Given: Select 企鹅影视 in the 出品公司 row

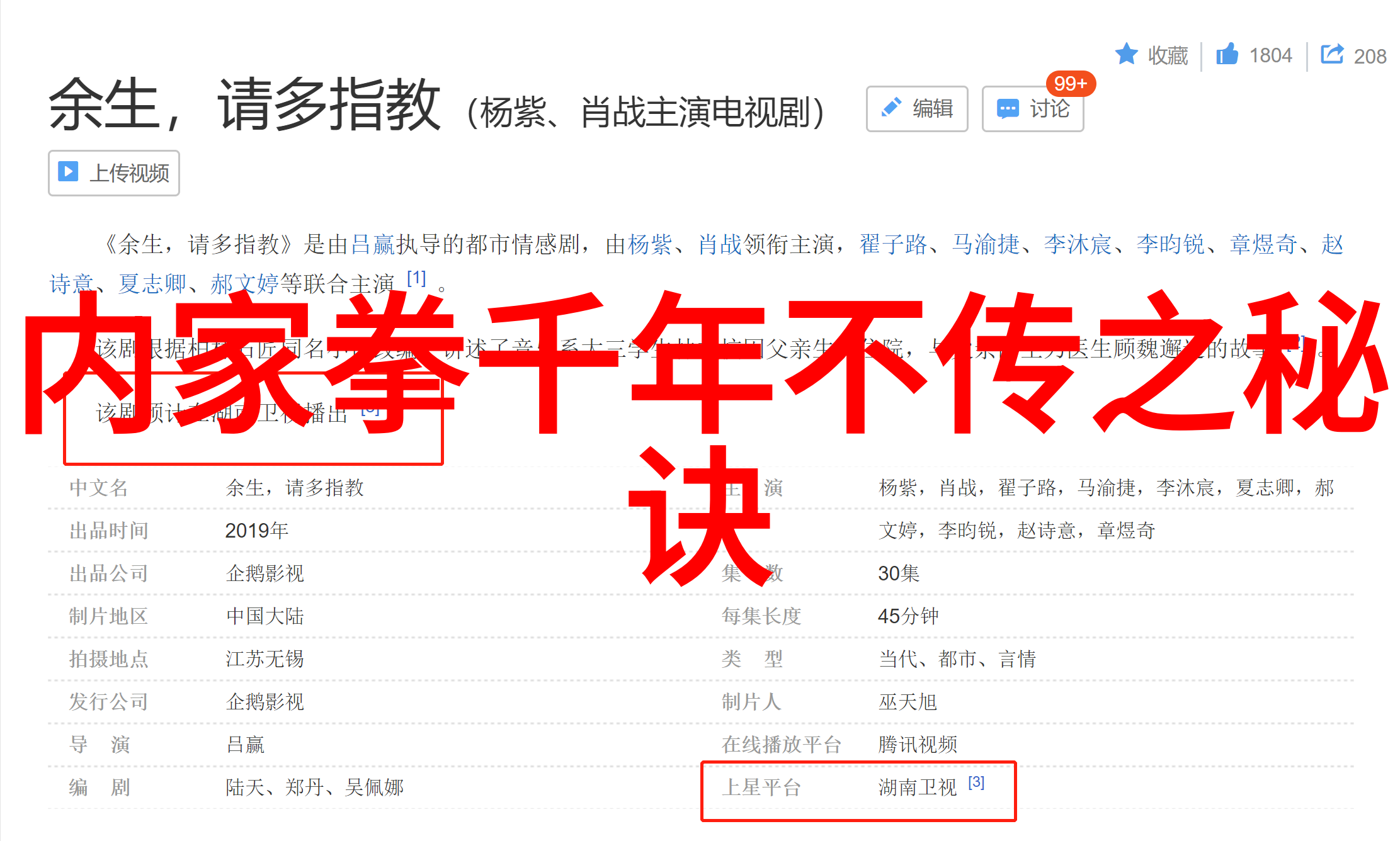Looking at the screenshot, I should tap(265, 573).
